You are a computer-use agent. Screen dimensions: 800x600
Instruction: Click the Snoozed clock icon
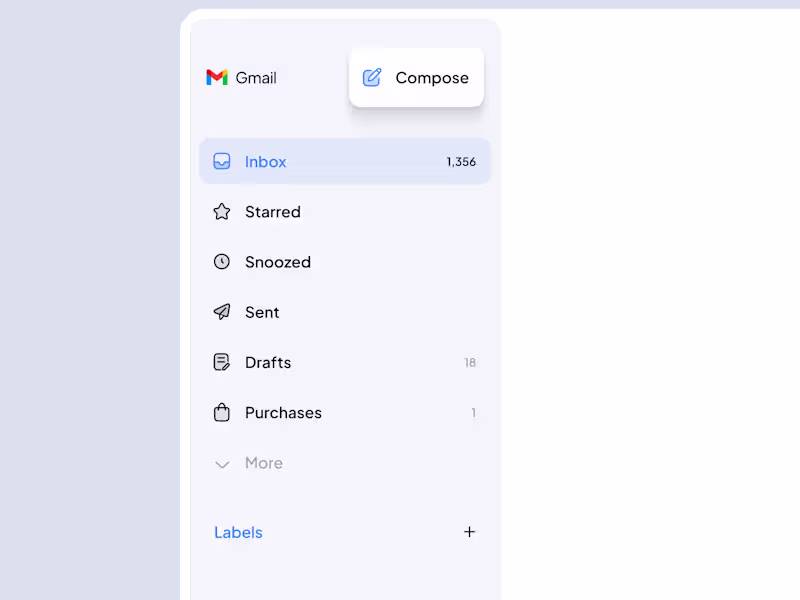click(x=222, y=262)
